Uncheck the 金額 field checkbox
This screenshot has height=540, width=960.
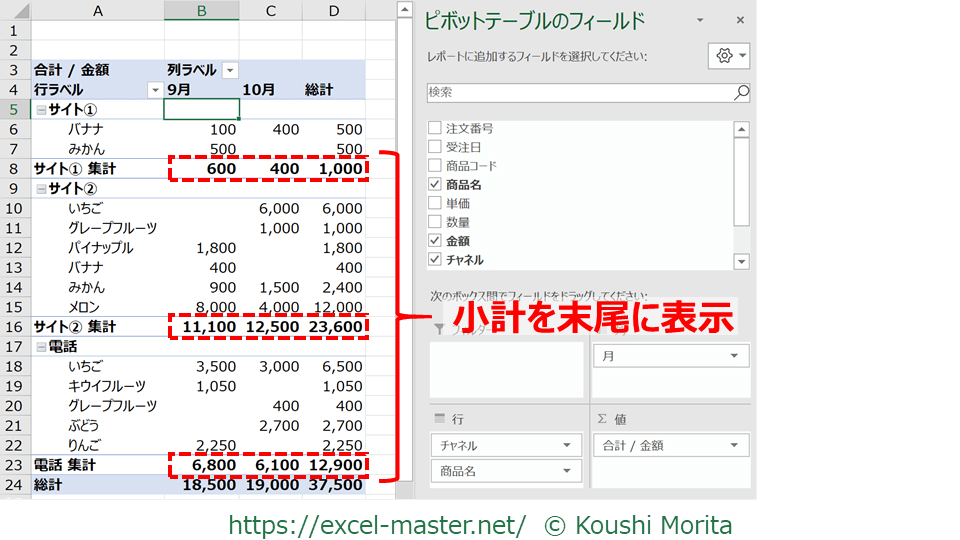coord(434,241)
